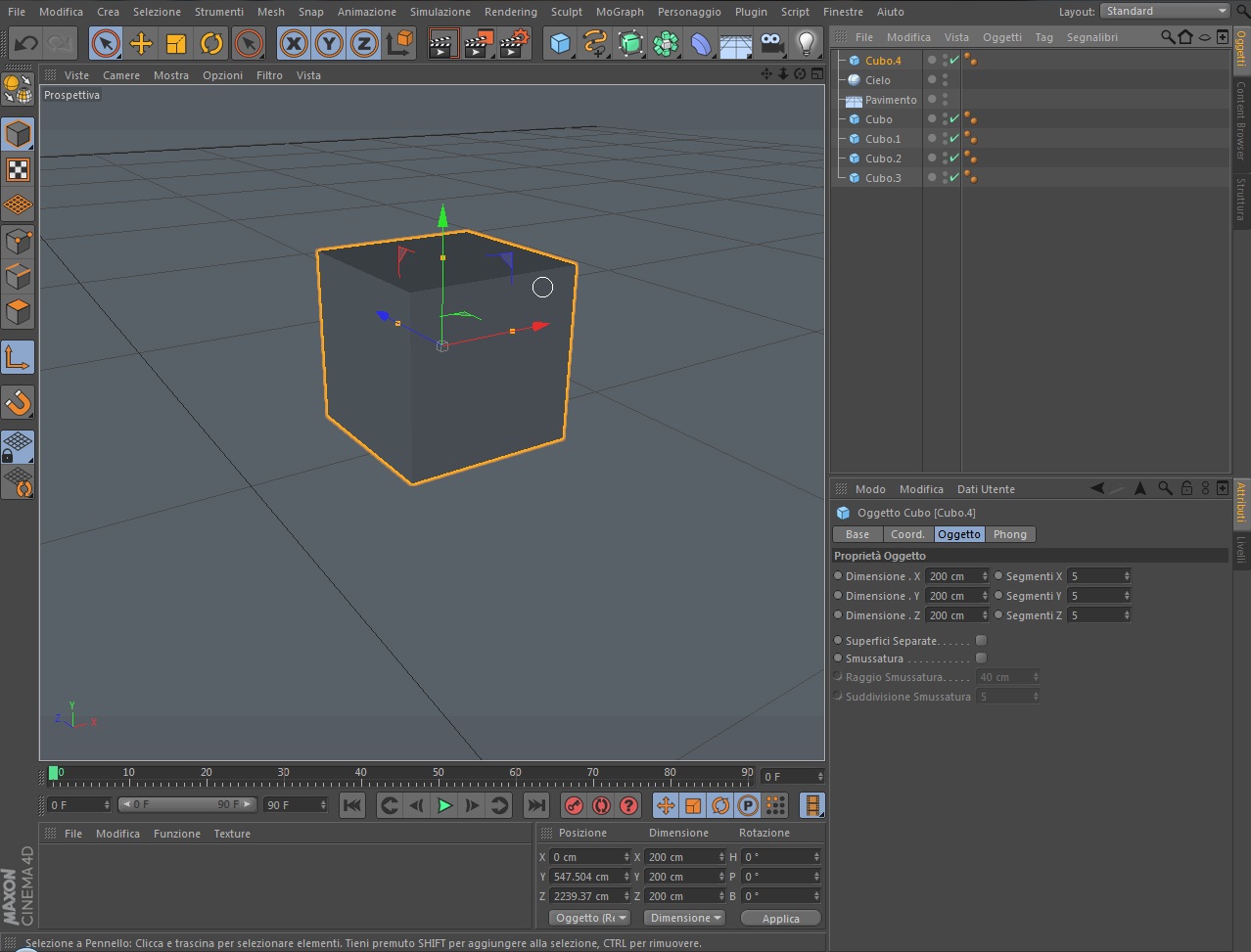Toggle X axis lock
1251x952 pixels.
point(294,43)
